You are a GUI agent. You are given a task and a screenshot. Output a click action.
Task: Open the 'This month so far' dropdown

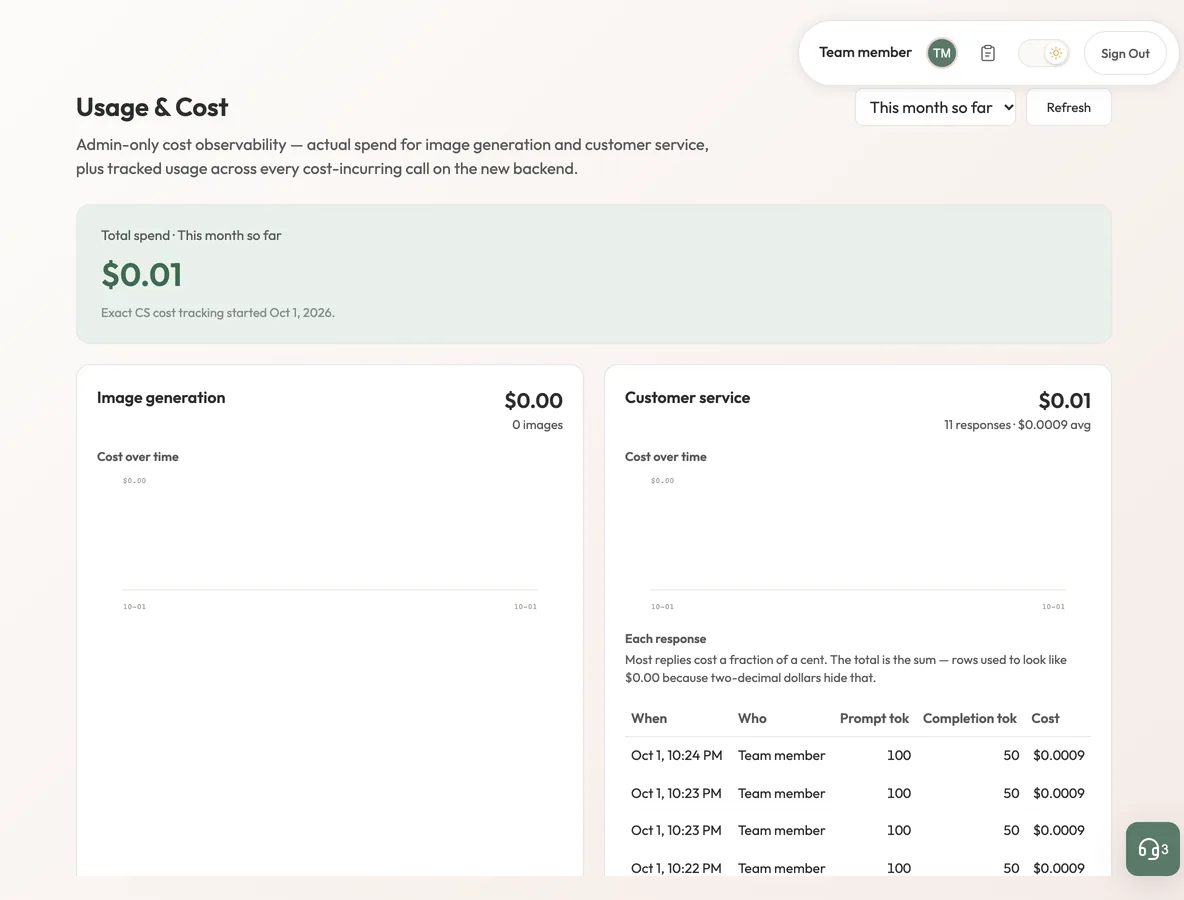coord(935,107)
